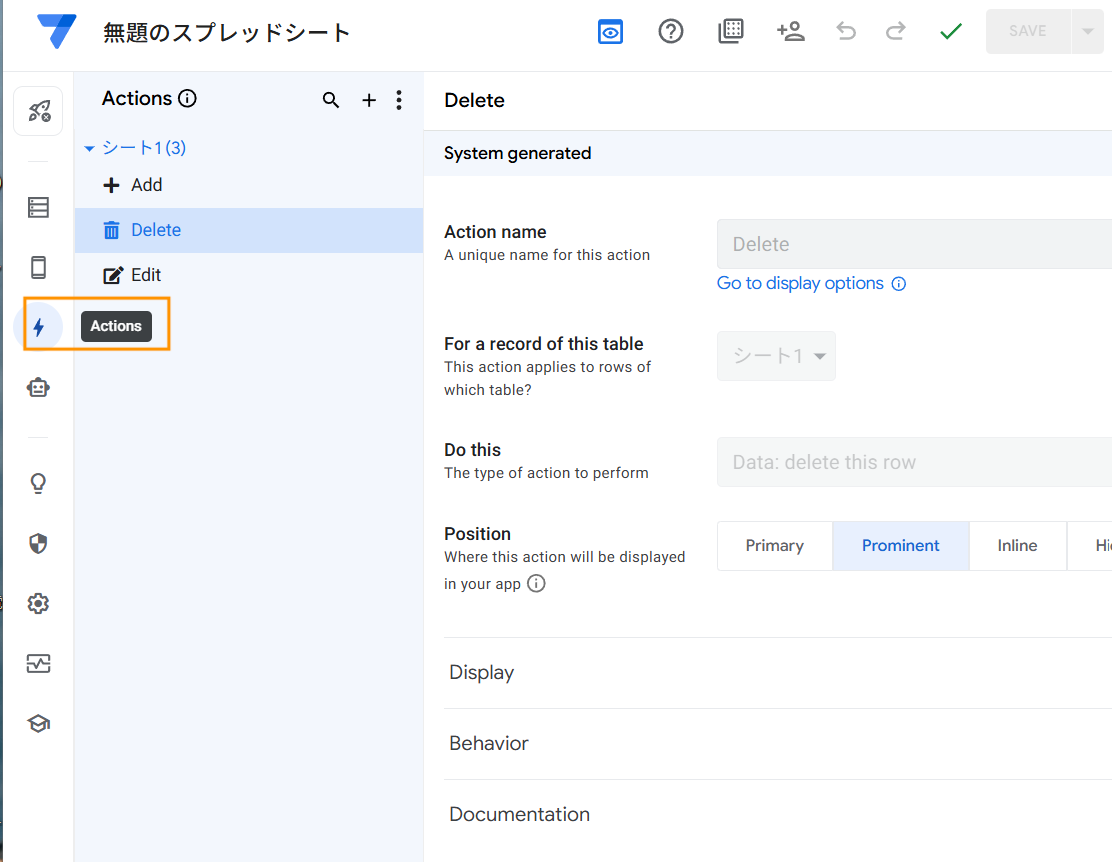Expand the Display section

coord(482,673)
